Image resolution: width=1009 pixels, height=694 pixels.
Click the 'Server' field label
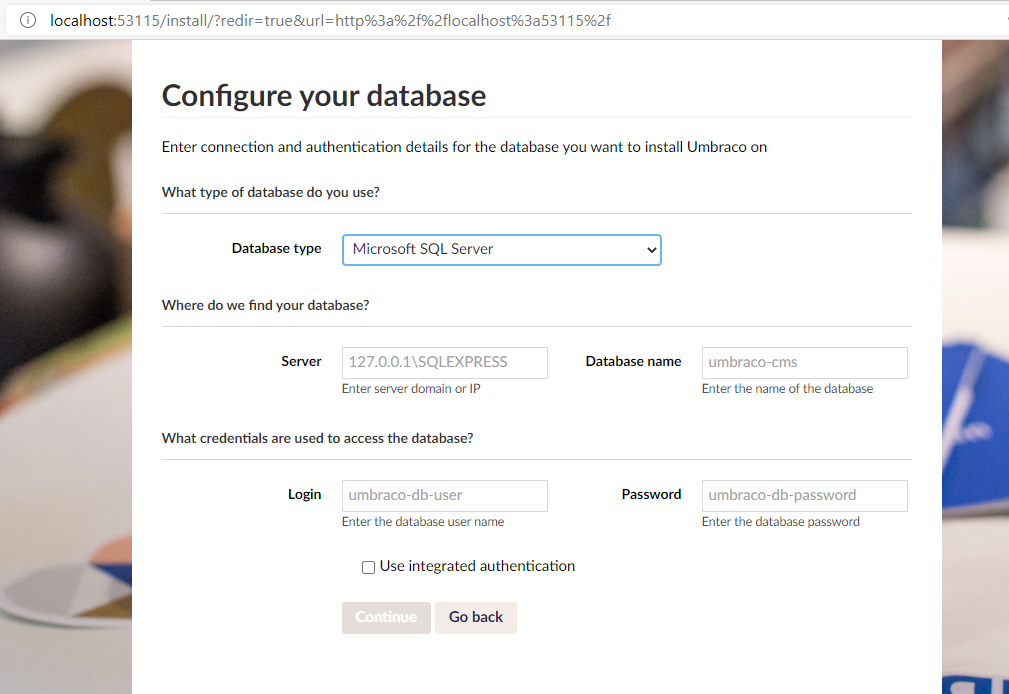click(301, 361)
